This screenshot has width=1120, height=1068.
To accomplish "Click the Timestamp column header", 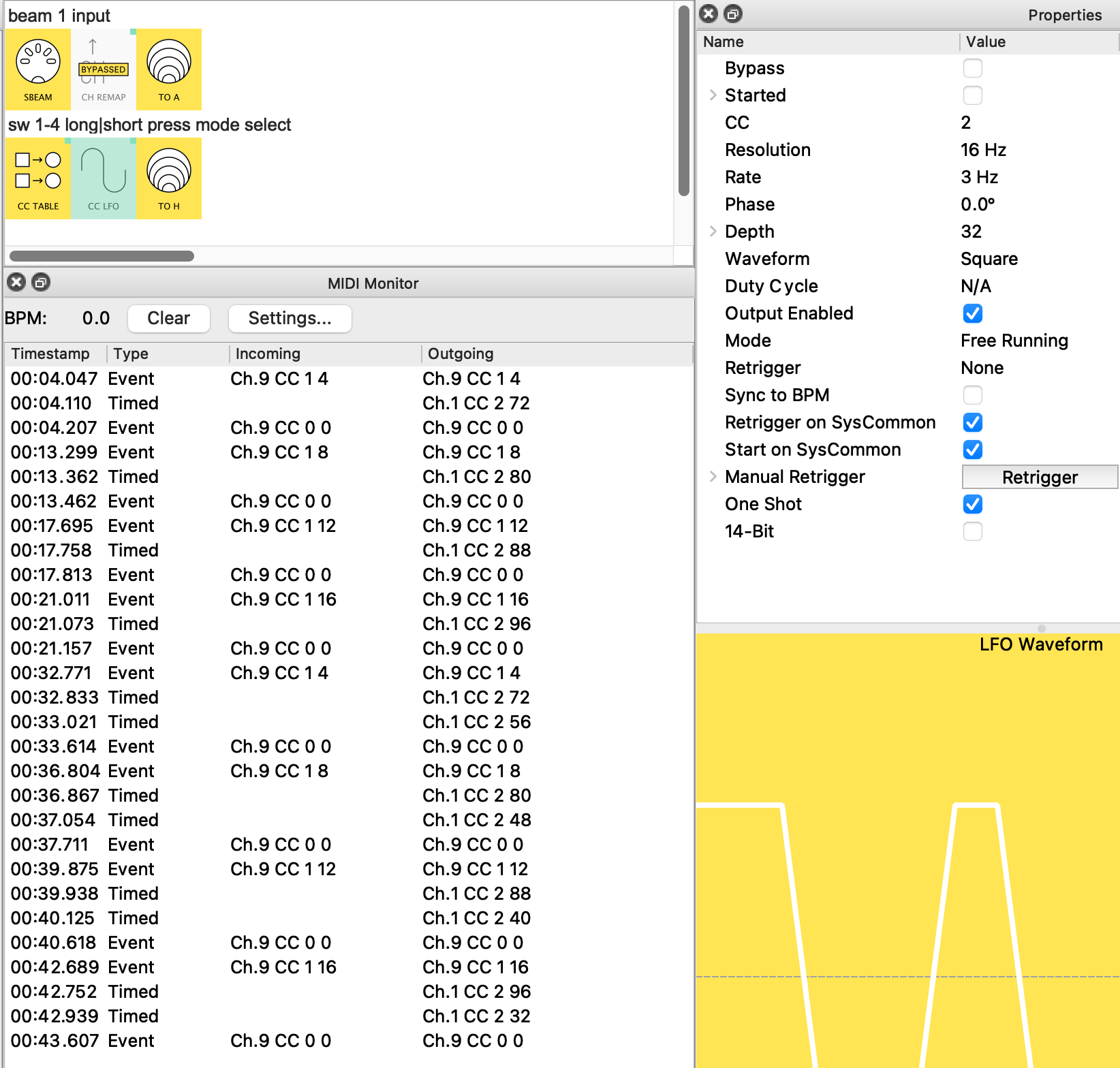I will coord(50,354).
